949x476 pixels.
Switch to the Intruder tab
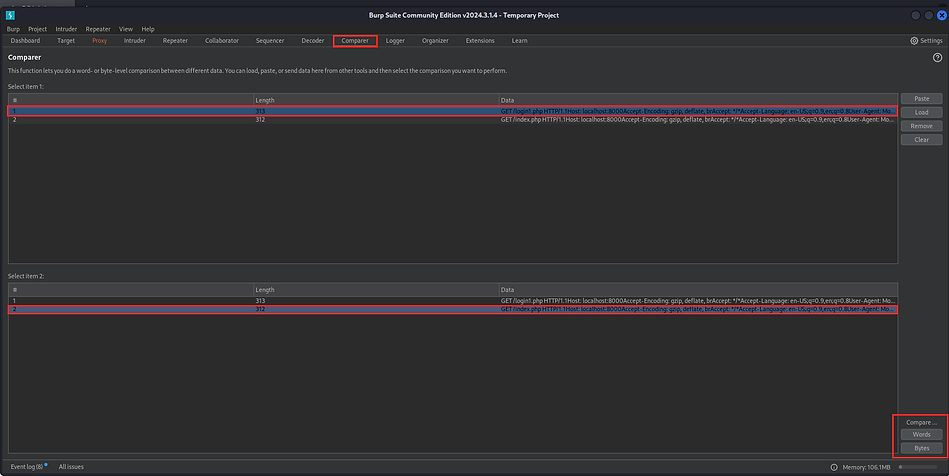click(x=134, y=41)
